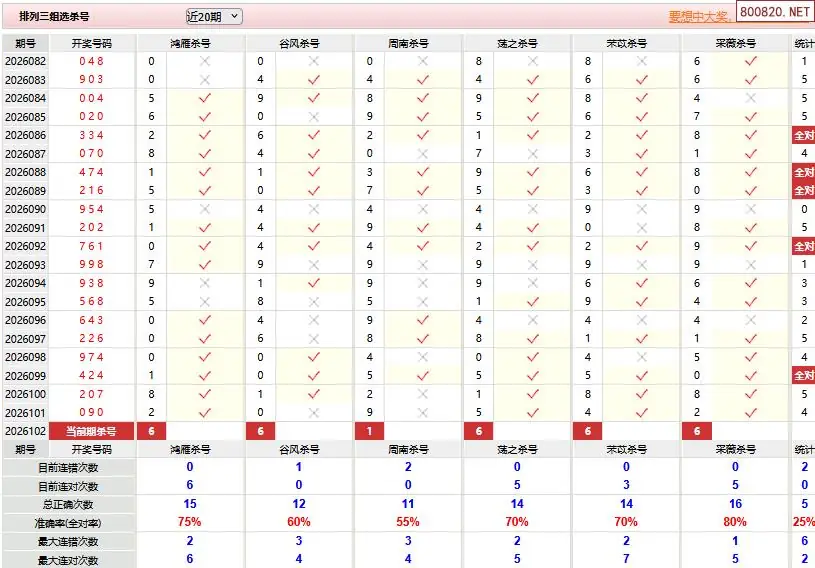Select the top 鸿雁杀号 column header

pos(190,43)
